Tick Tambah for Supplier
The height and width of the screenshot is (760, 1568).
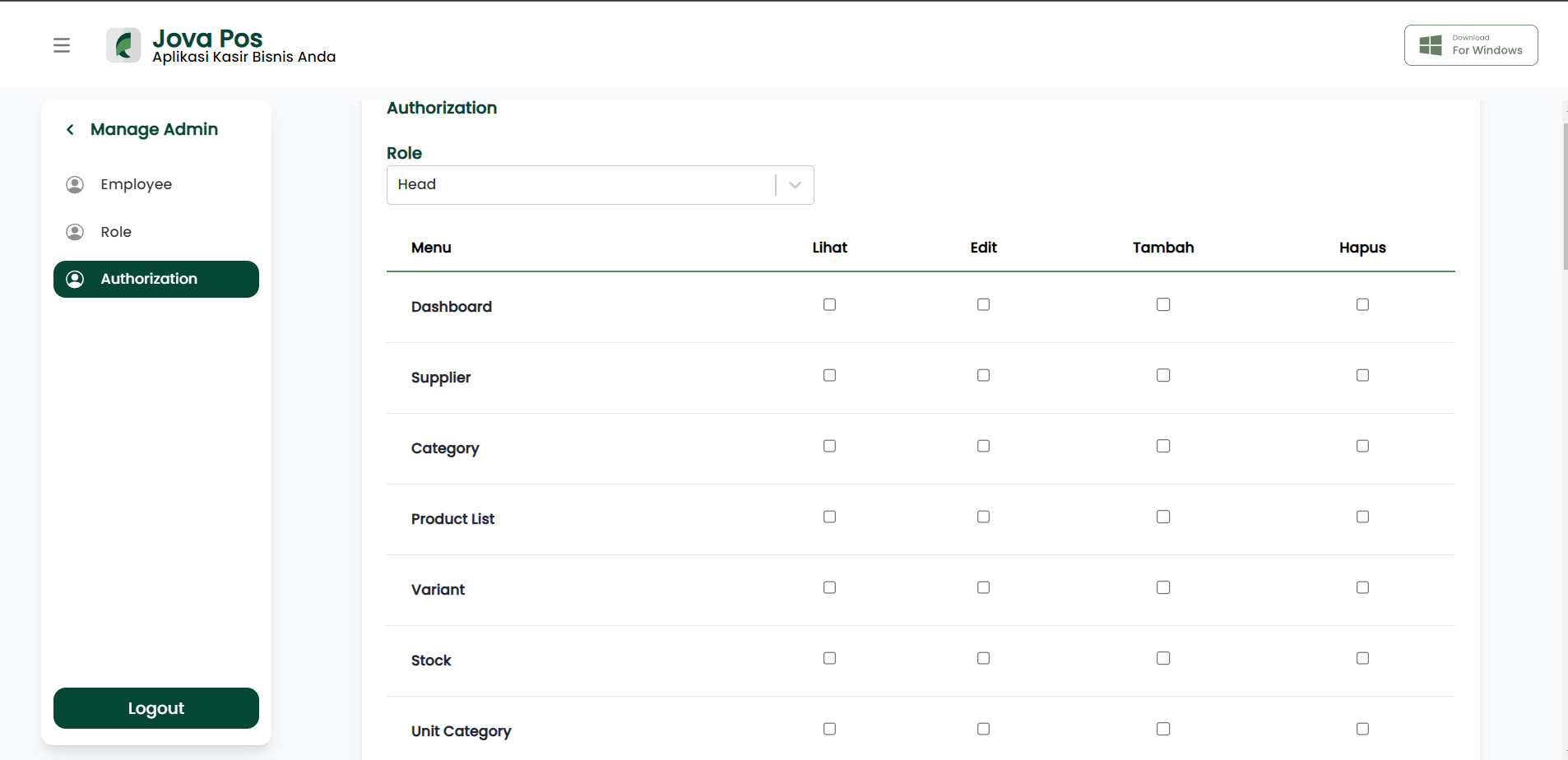[x=1163, y=375]
